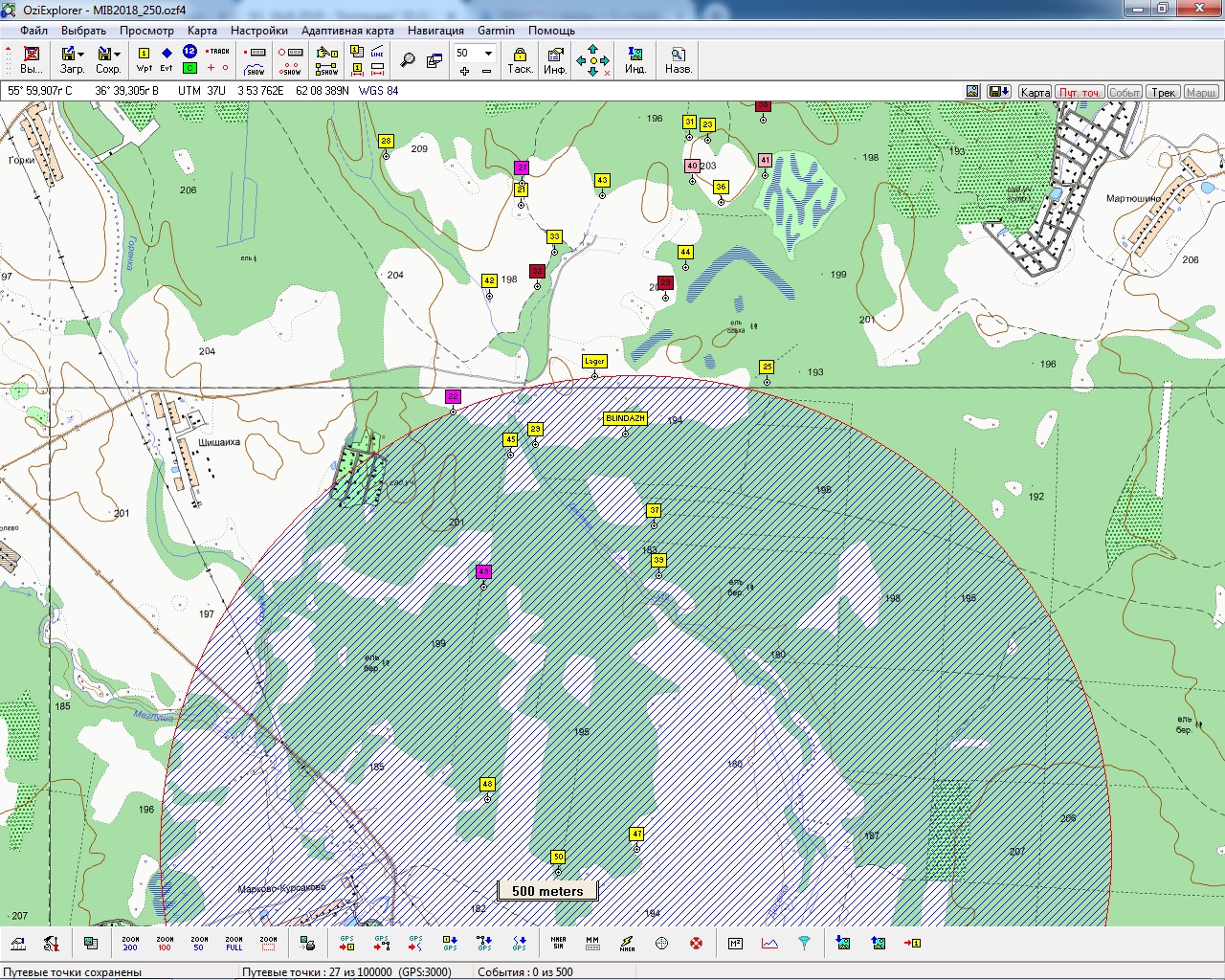Click the Вы... exit toolbar button
Viewport: 1225px width, 980px height.
(32, 59)
